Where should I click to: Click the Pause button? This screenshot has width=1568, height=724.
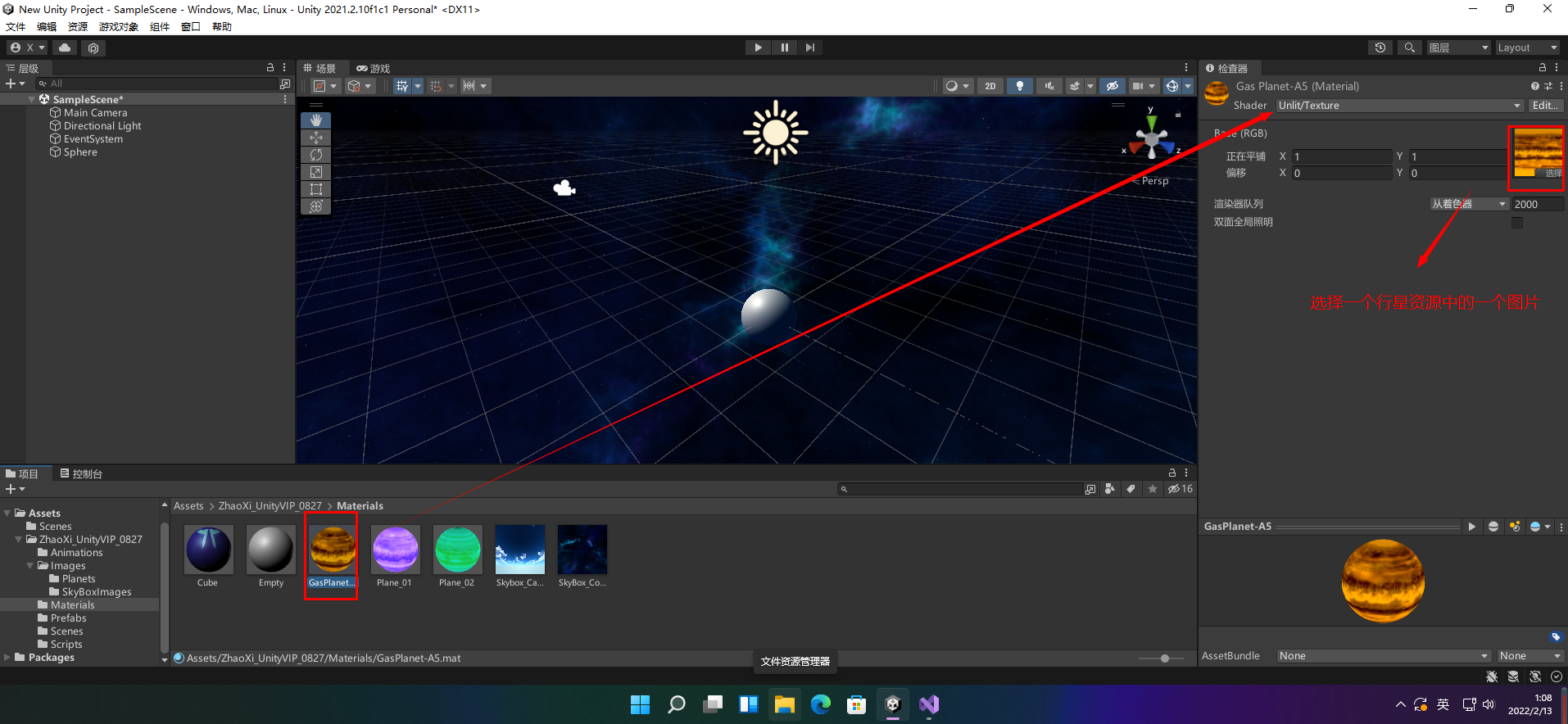tap(784, 48)
